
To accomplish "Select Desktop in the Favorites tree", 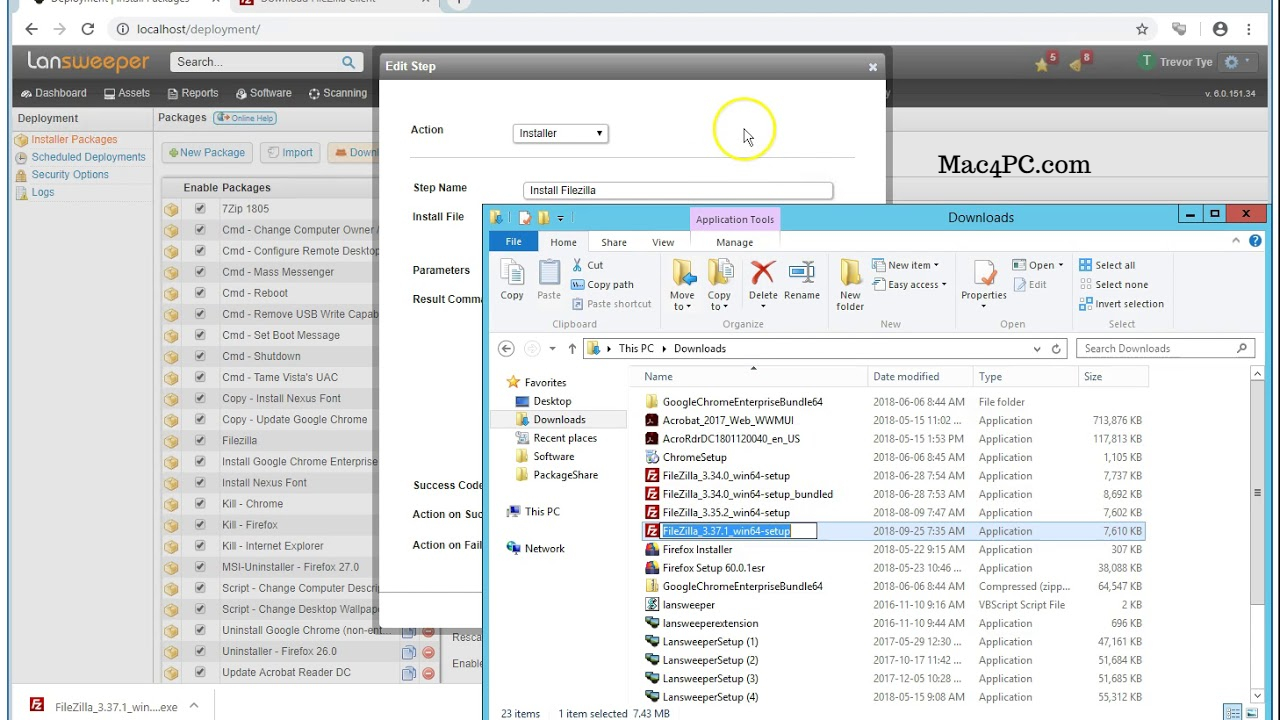I will tap(552, 401).
